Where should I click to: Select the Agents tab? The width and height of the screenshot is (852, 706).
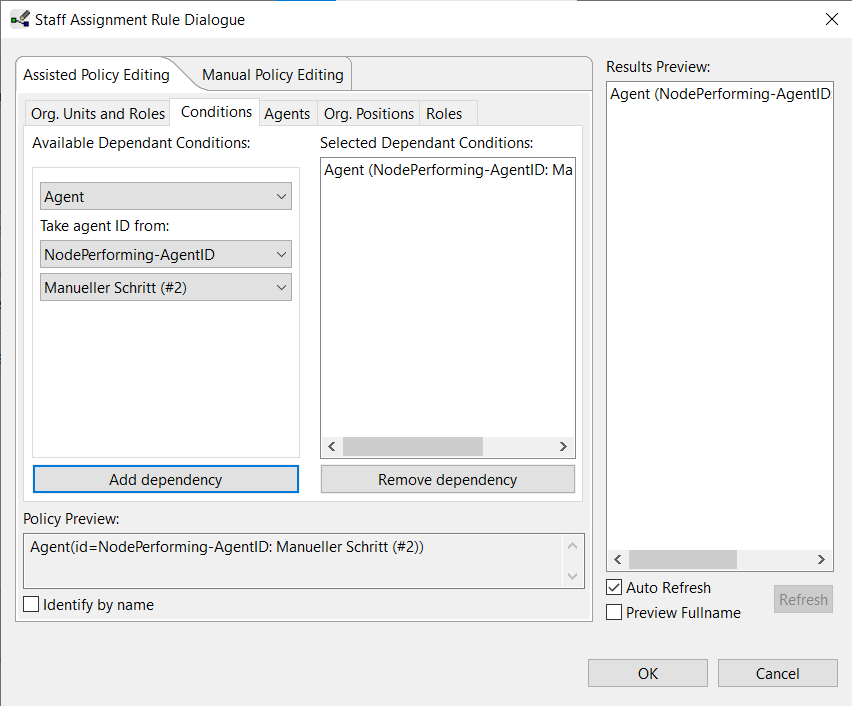287,113
